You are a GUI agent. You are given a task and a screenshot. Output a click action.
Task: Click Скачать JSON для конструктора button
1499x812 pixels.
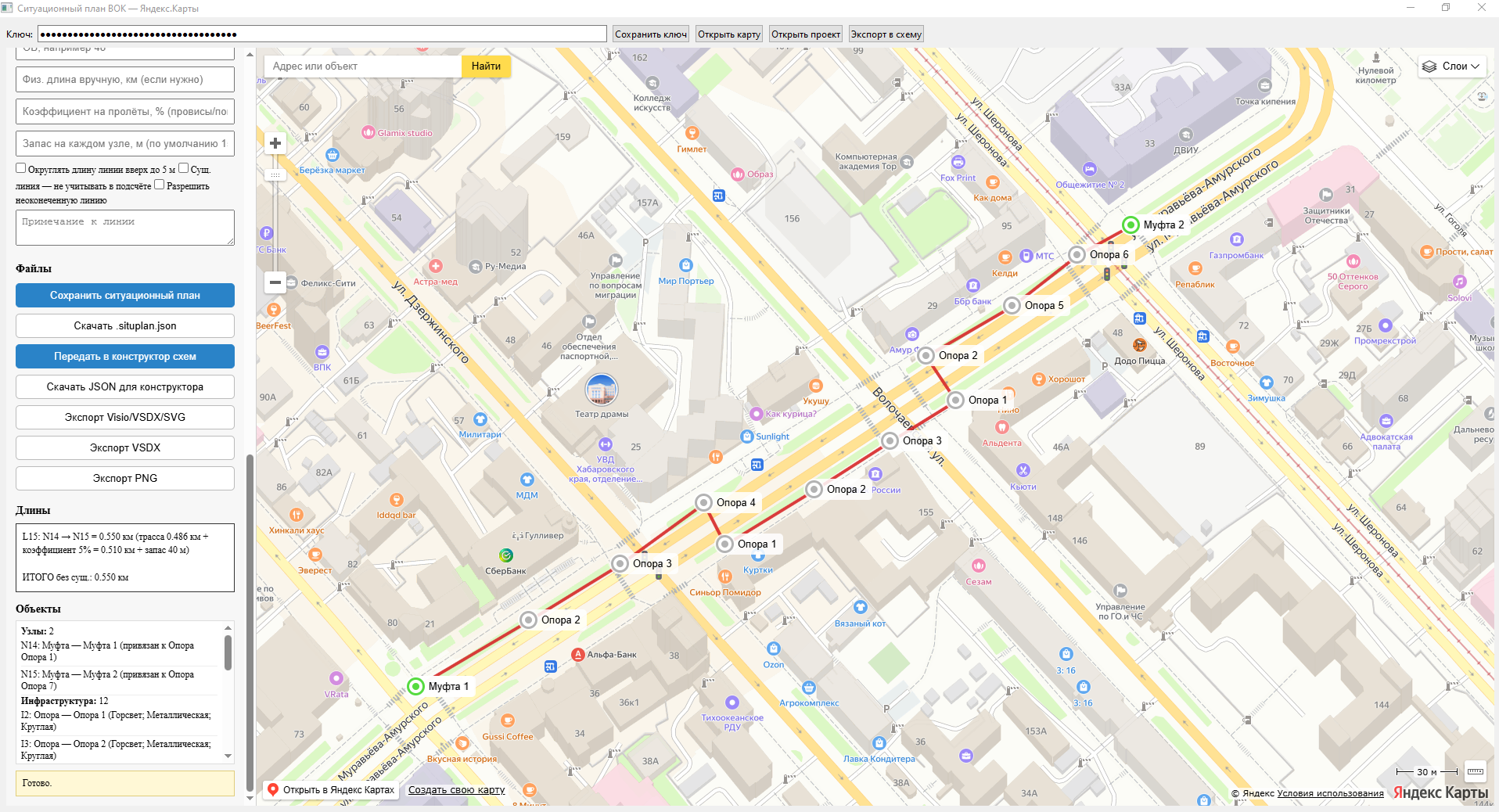click(125, 387)
